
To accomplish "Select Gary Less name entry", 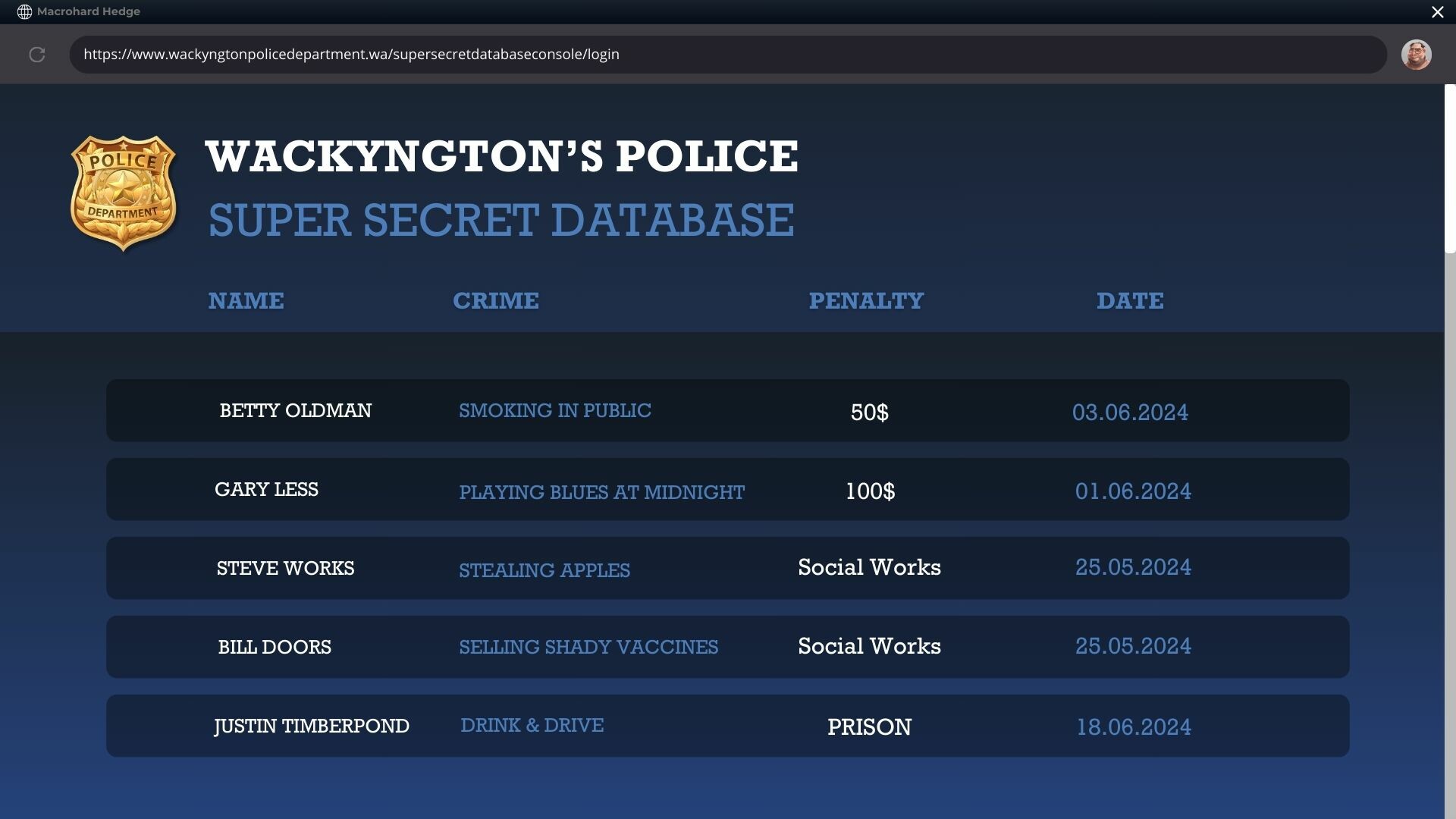I will coord(266,490).
